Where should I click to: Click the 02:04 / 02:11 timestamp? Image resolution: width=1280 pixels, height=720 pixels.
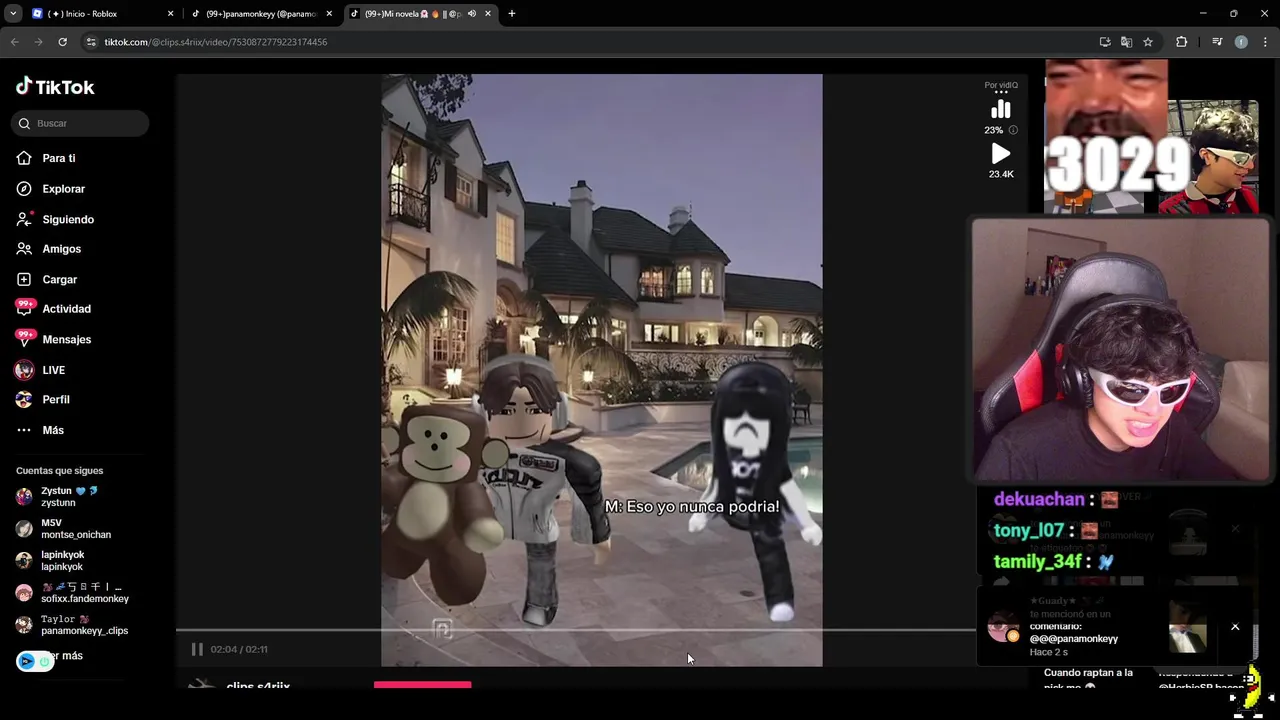(x=239, y=649)
